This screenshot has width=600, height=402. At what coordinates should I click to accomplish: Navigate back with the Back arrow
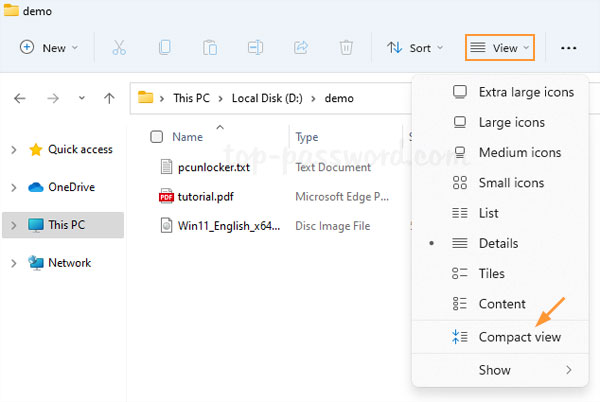pos(20,98)
